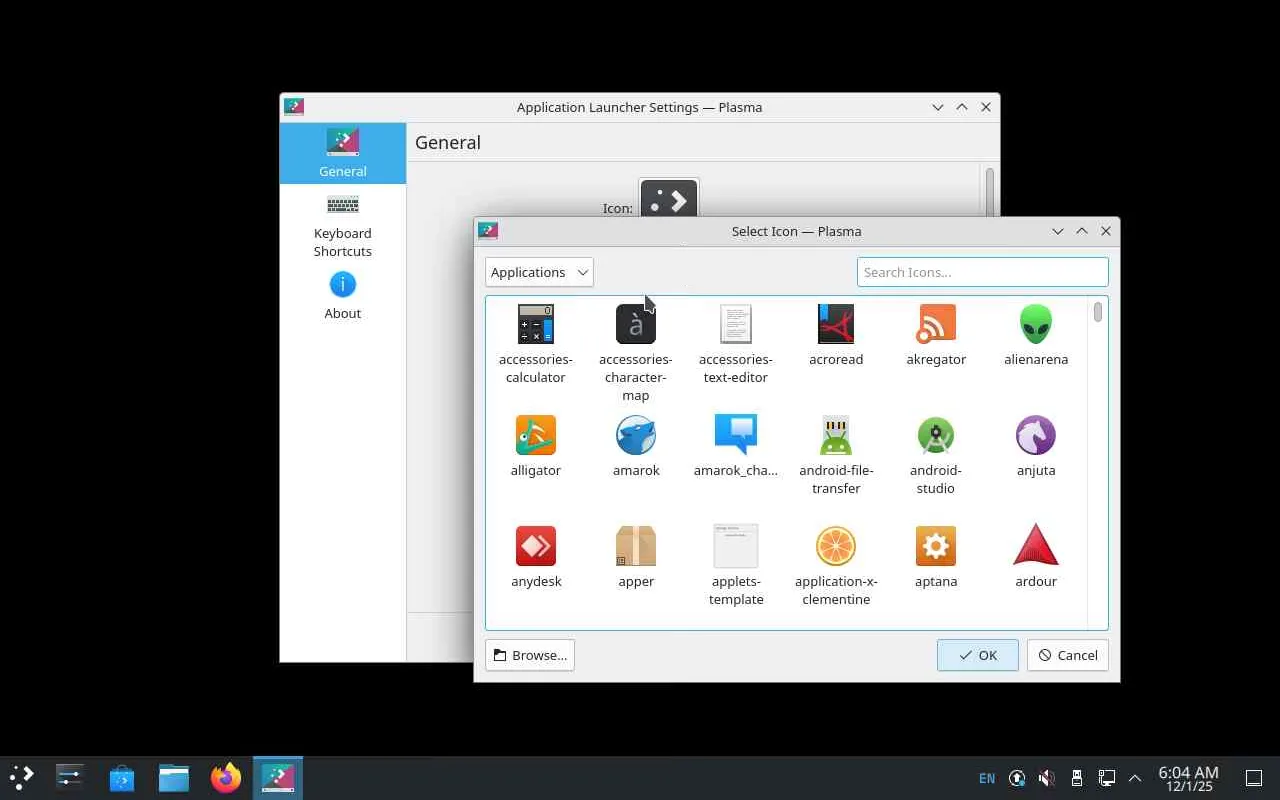Open the Dolphin file manager in taskbar
This screenshot has height=800, width=1280.
pos(174,777)
